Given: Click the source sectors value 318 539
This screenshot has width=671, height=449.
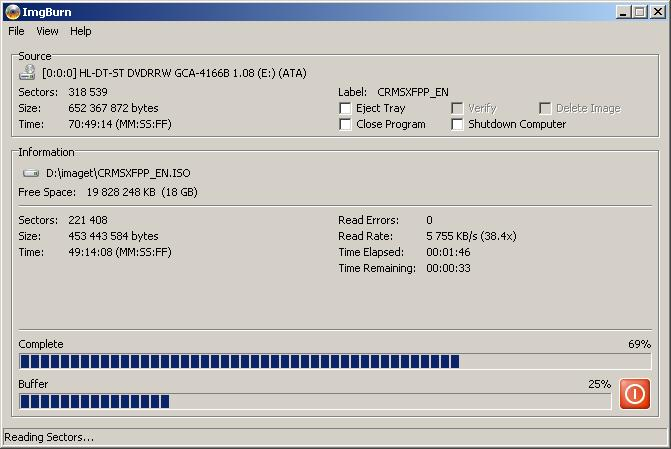Looking at the screenshot, I should (88, 92).
